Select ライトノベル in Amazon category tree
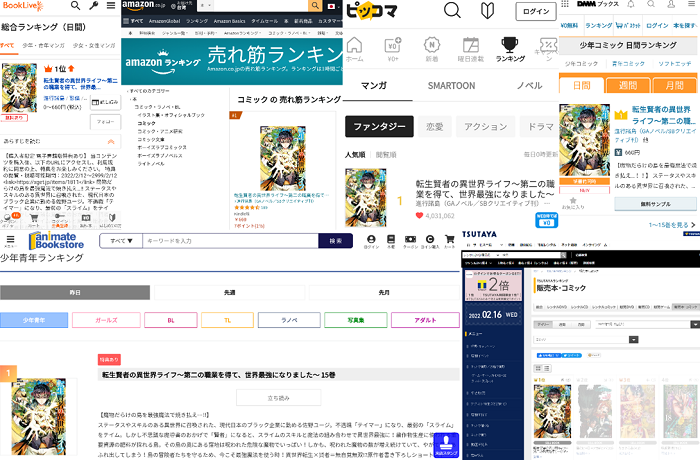The width and height of the screenshot is (700, 460). [151, 164]
